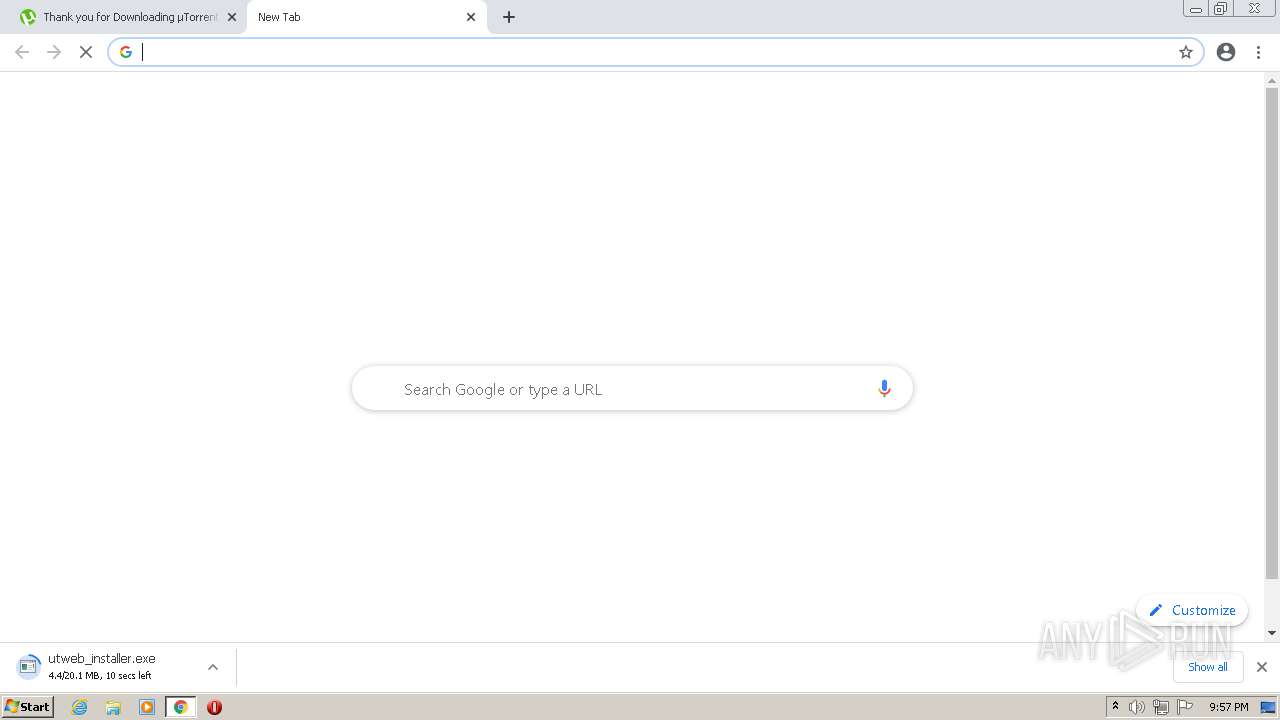Minimize the Chrome window
Viewport: 1280px width, 720px height.
[1196, 8]
